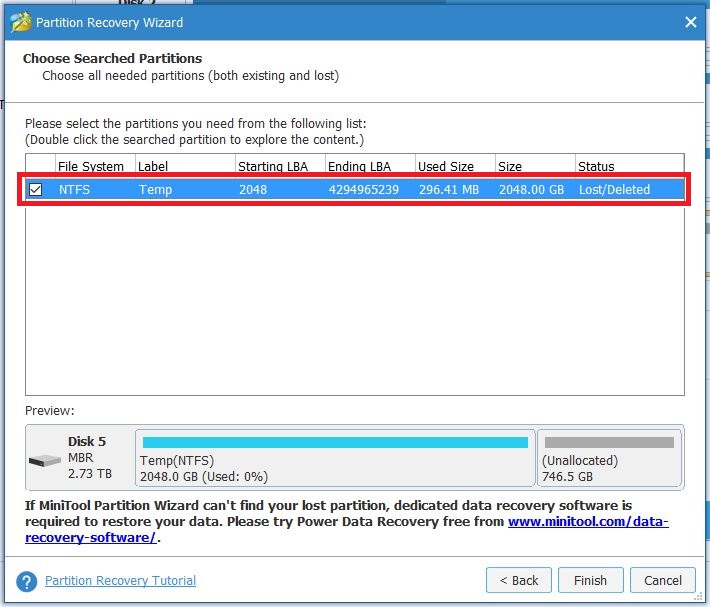Click the blue question mark help icon
710x607 pixels.
(27, 581)
